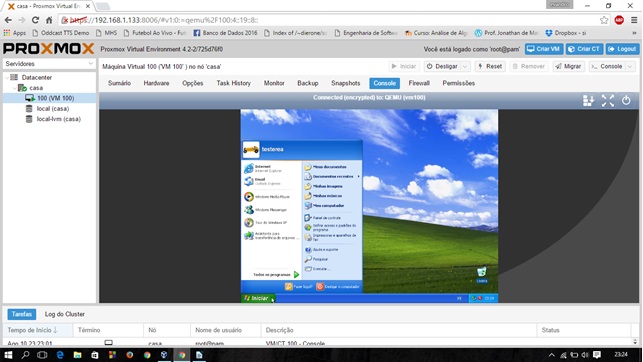Expand Documentos recentes submenu
The image size is (643, 362).
[332, 176]
